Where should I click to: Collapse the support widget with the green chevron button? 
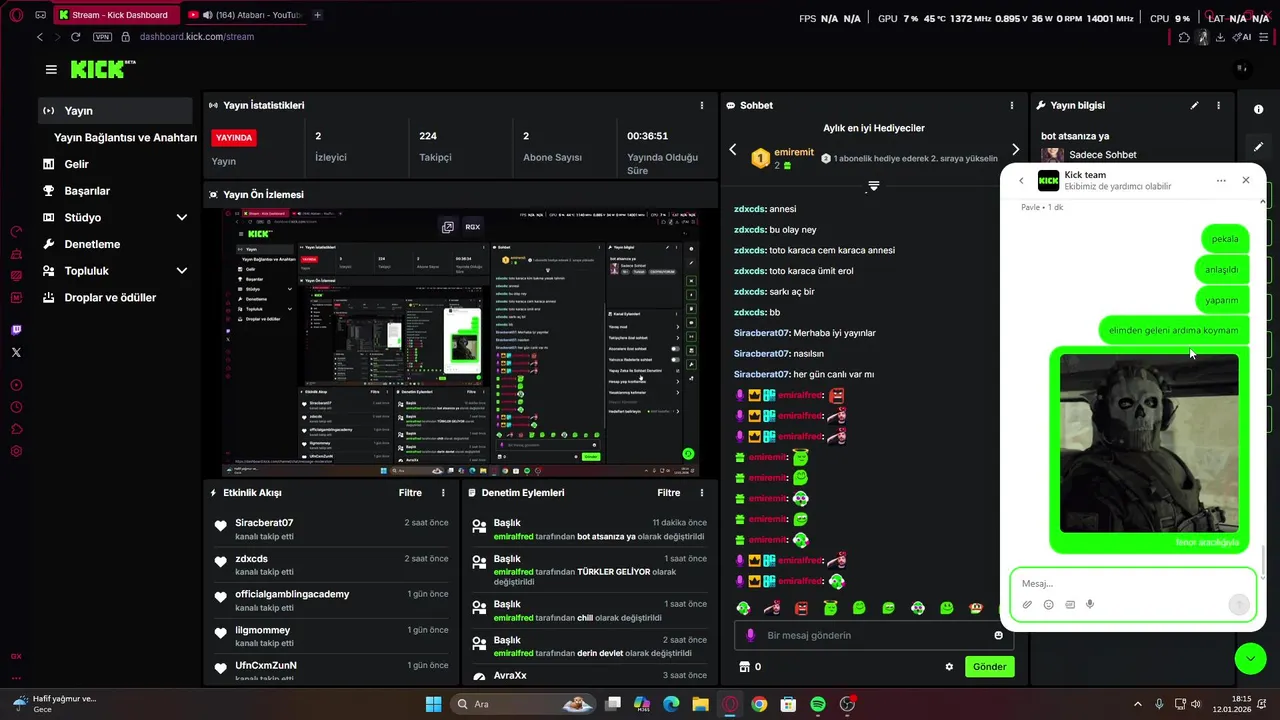click(x=1250, y=658)
